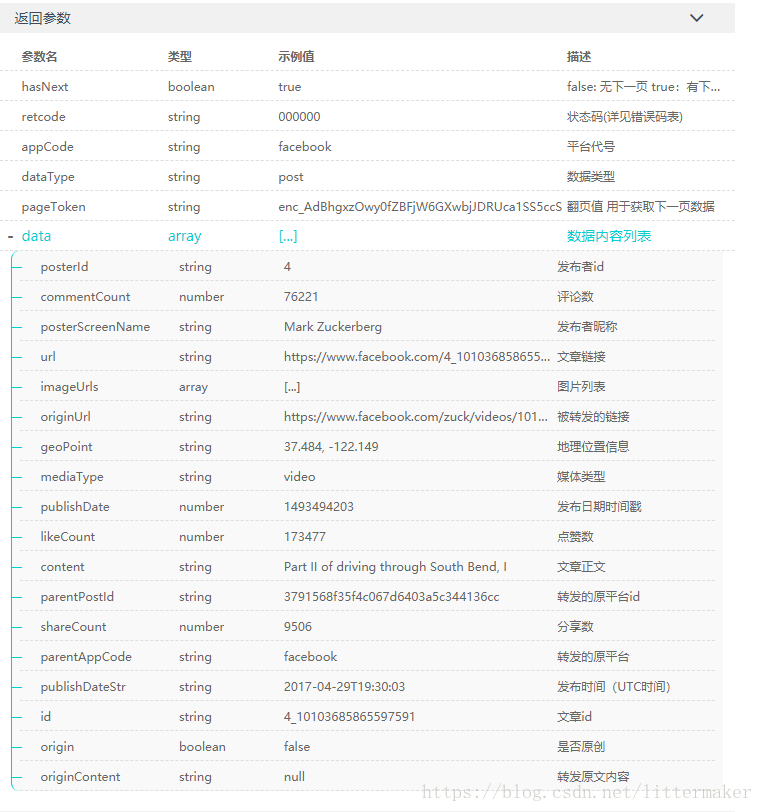The height and width of the screenshot is (812, 763).
Task: Select the originContent field name
Action: tap(80, 777)
